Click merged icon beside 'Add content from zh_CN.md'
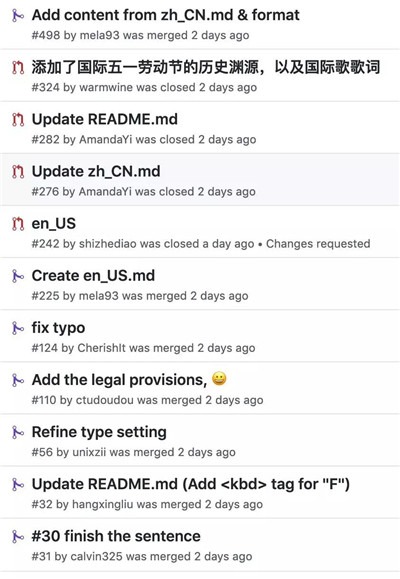400x579 pixels. pyautogui.click(x=18, y=16)
